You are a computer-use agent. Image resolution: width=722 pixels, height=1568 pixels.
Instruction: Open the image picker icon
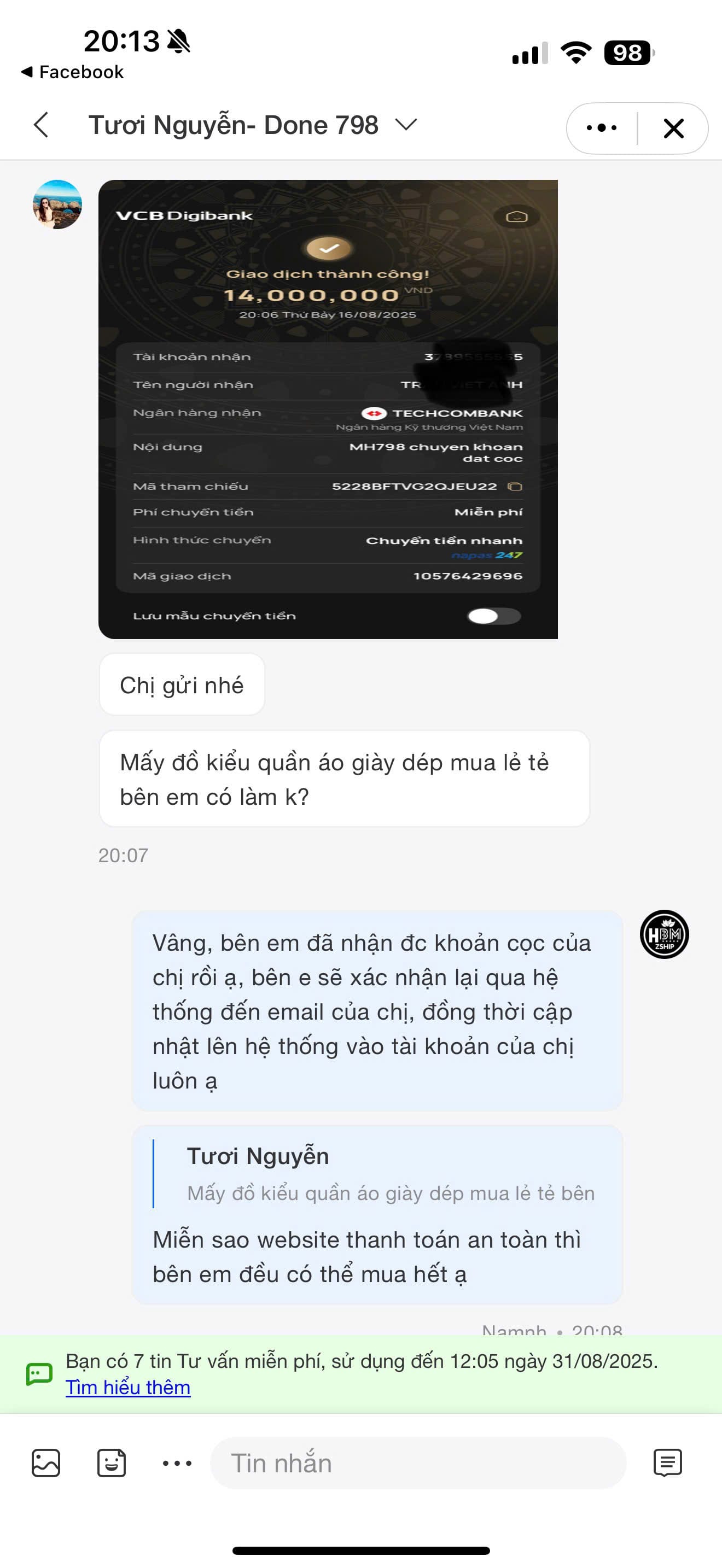[x=45, y=1464]
